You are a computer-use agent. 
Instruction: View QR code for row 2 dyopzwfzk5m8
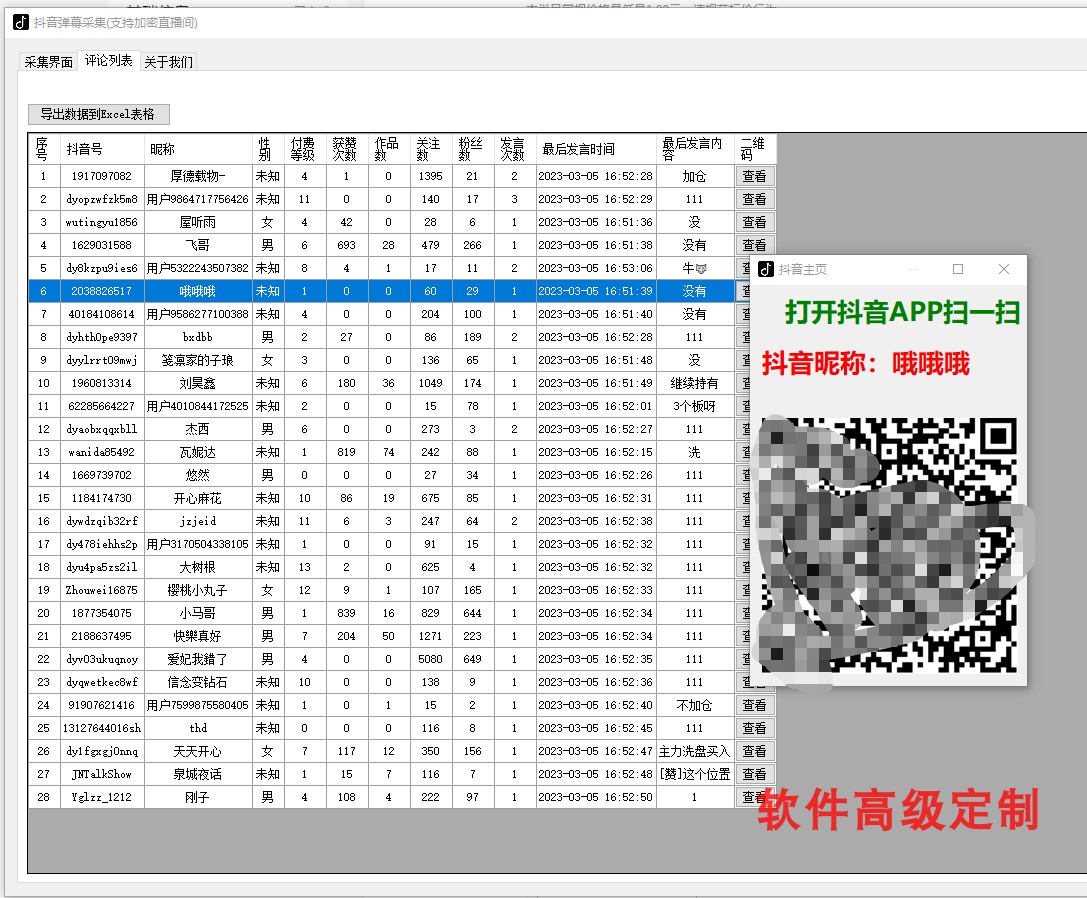(x=754, y=199)
